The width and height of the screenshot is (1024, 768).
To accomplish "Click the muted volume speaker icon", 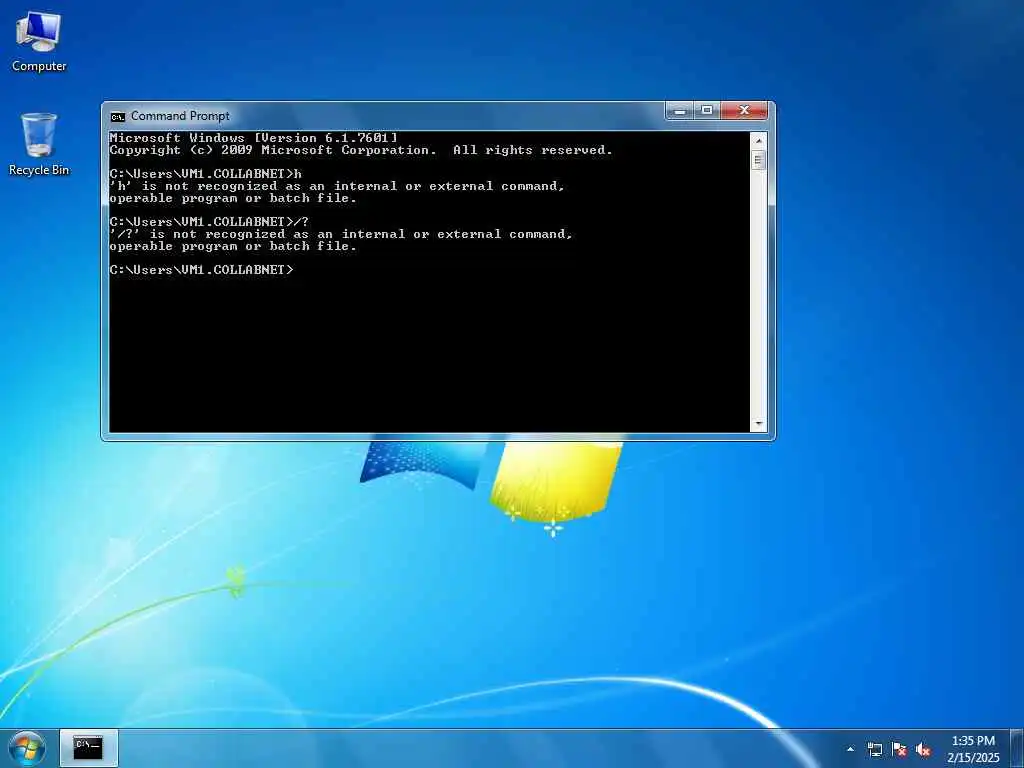I will click(923, 750).
